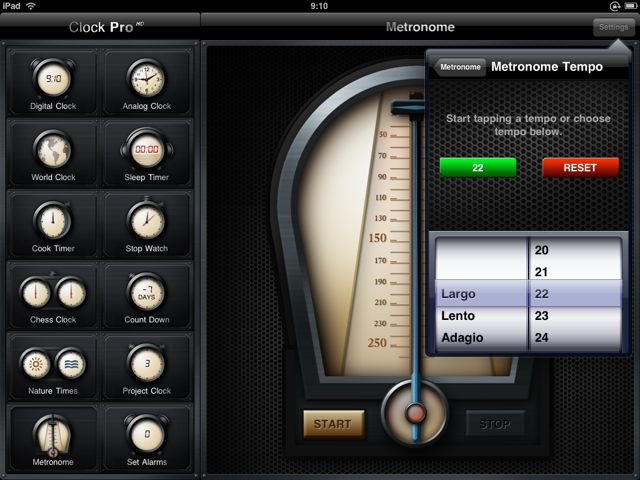This screenshot has height=480, width=640.
Task: Open the Count Down days clock
Action: [x=147, y=297]
